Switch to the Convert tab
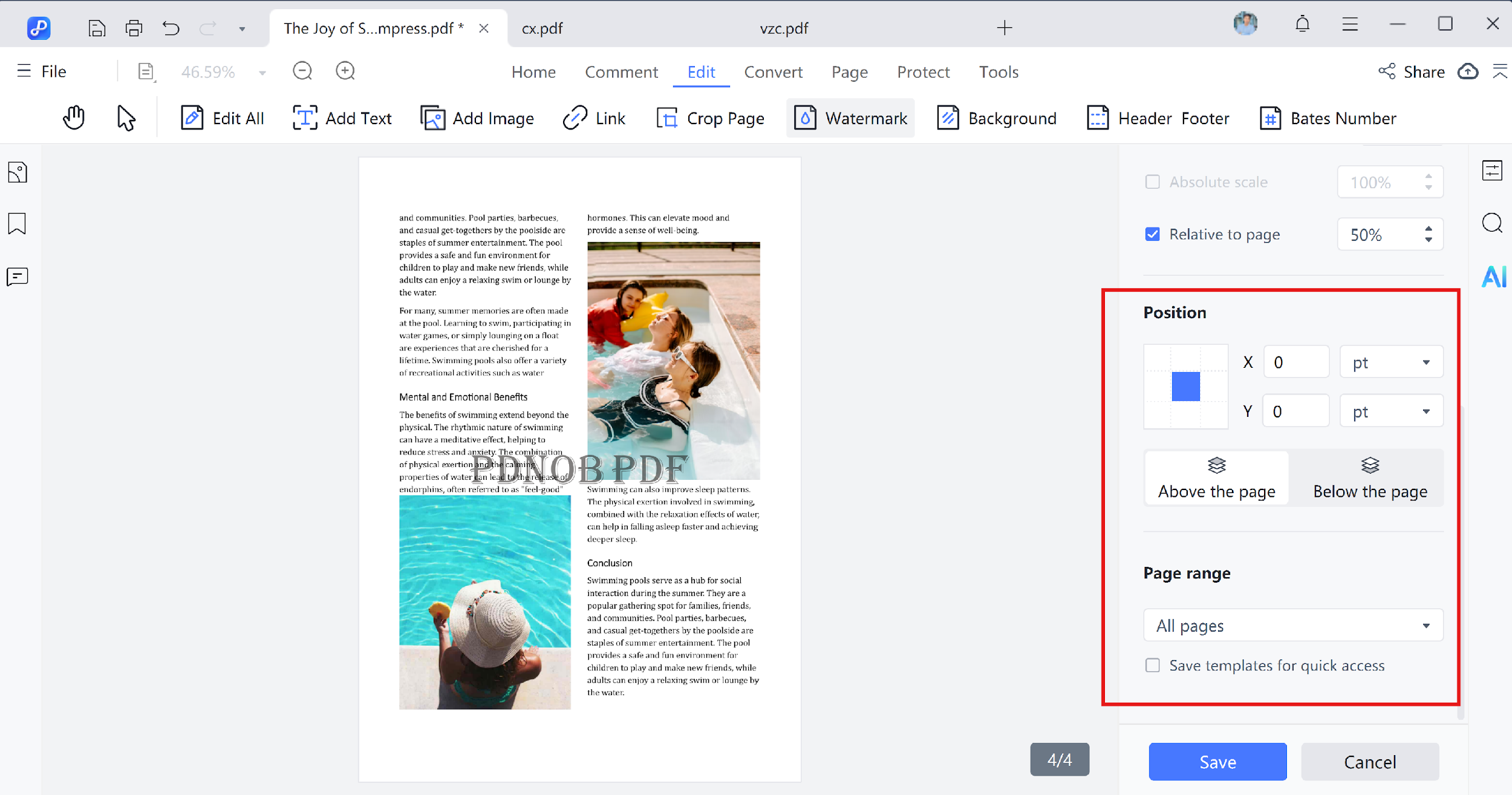 pyautogui.click(x=774, y=71)
